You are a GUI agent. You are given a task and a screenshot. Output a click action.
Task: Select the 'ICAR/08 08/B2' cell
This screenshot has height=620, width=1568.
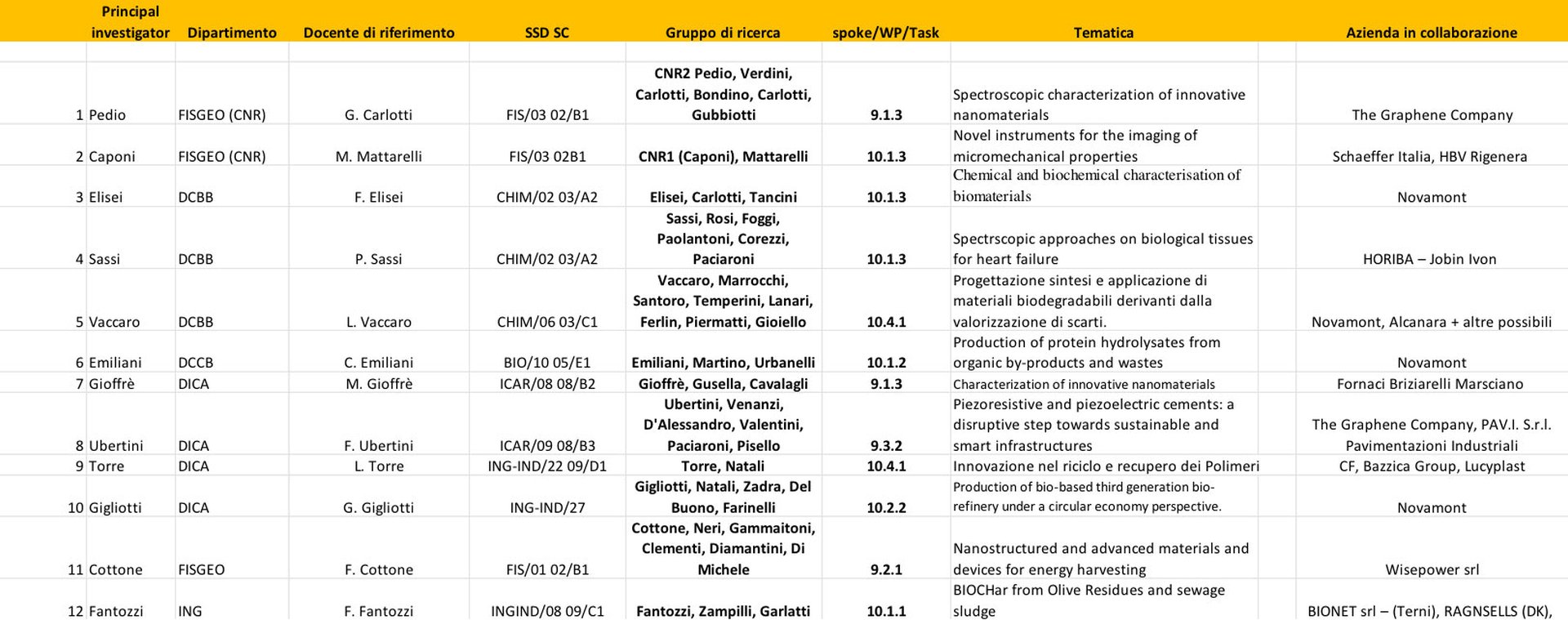547,384
